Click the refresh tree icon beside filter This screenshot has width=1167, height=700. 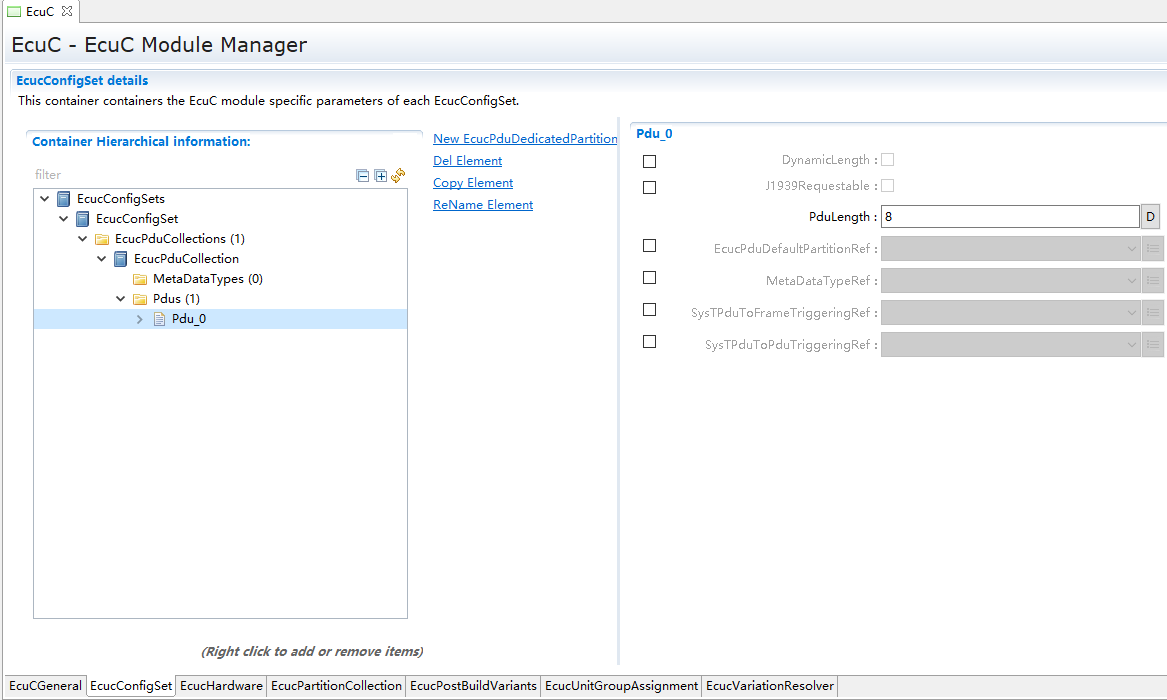398,176
